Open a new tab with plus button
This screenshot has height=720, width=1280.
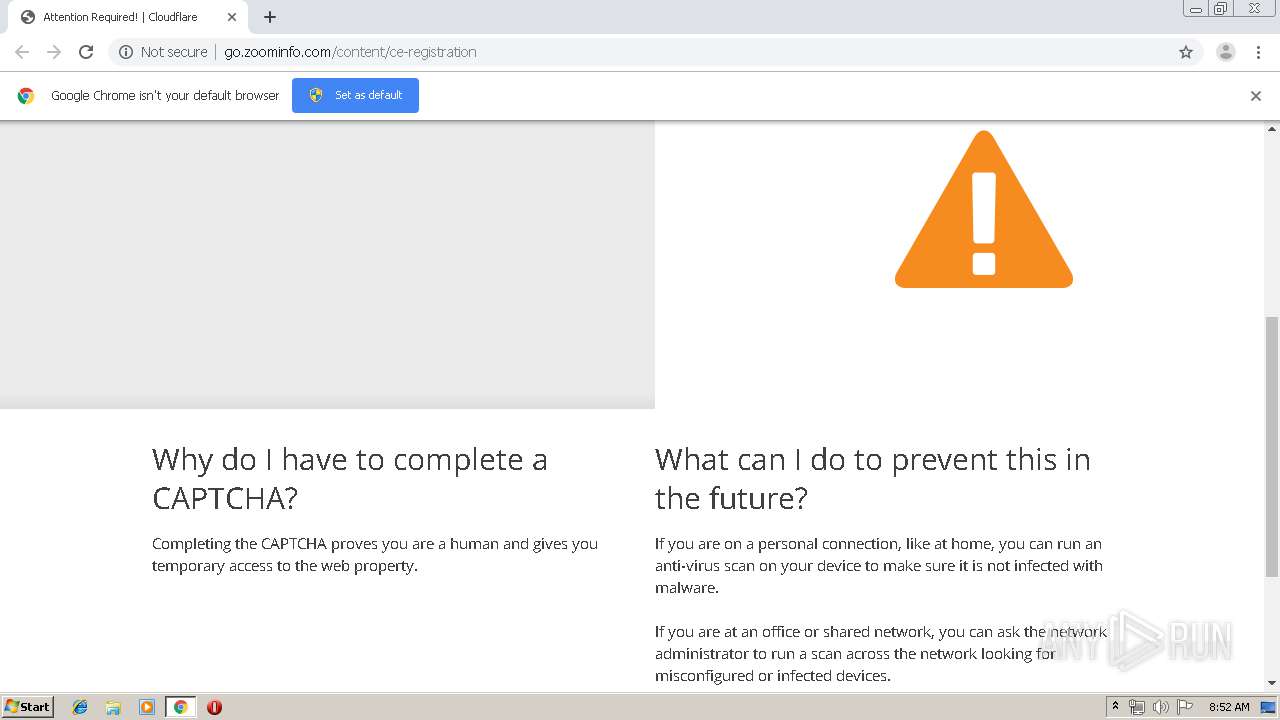[270, 17]
